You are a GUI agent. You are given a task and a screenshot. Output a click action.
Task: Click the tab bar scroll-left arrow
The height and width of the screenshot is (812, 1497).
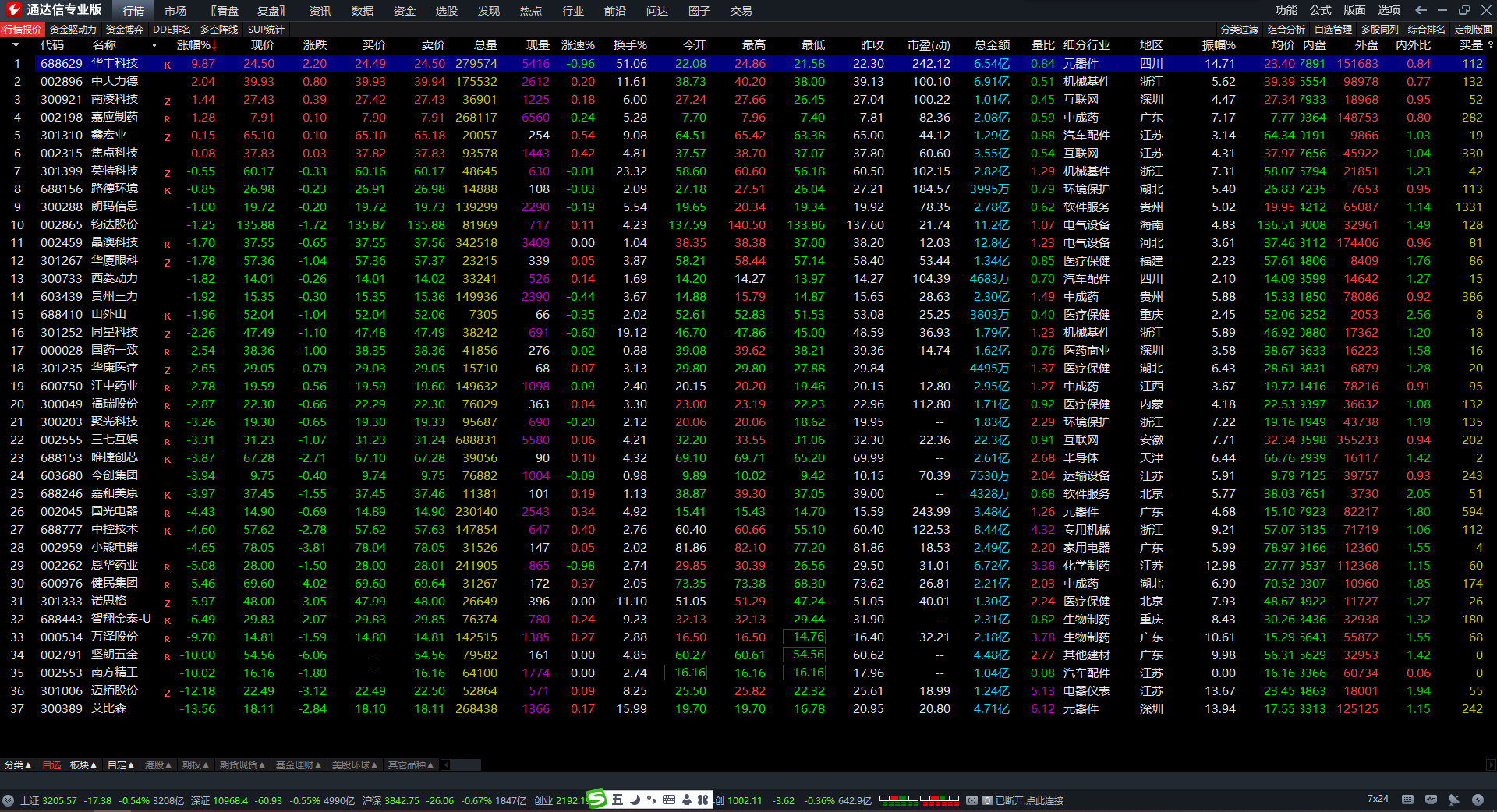pyautogui.click(x=446, y=765)
